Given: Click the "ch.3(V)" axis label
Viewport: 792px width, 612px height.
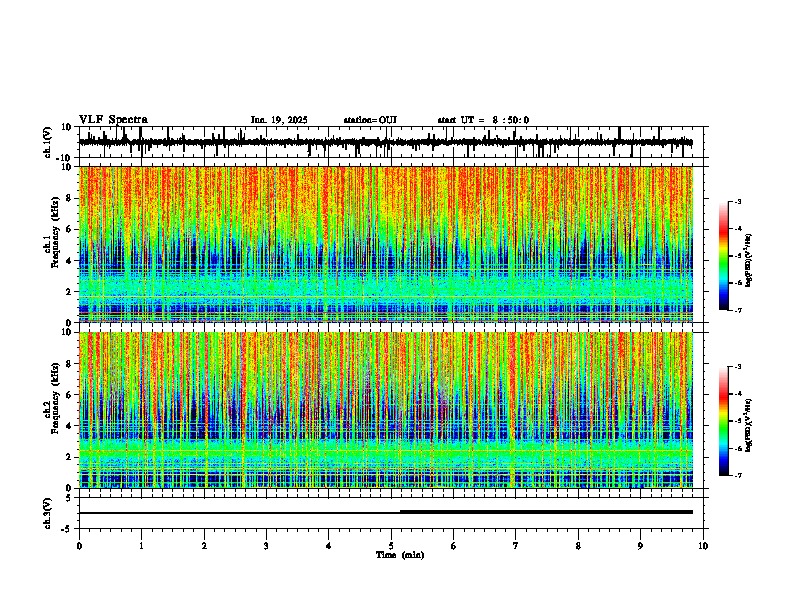Looking at the screenshot, I should (x=48, y=513).
